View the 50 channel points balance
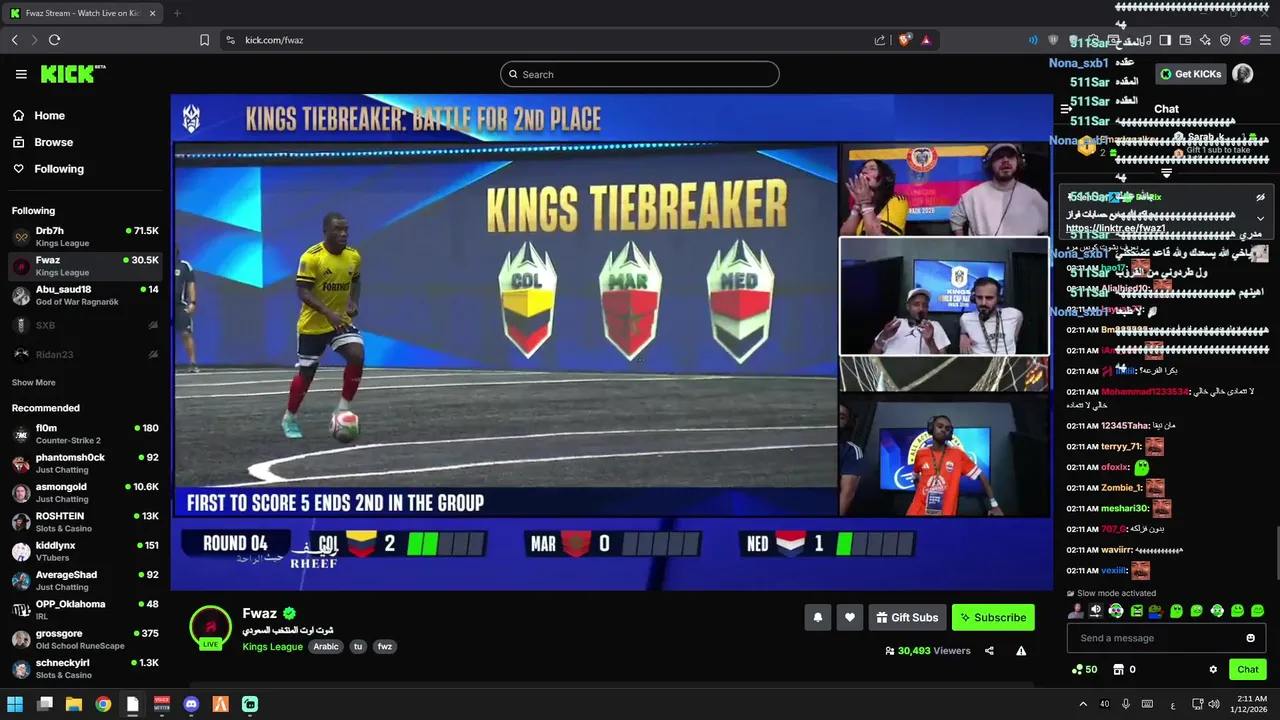Viewport: 1280px width, 720px height. pos(1084,670)
